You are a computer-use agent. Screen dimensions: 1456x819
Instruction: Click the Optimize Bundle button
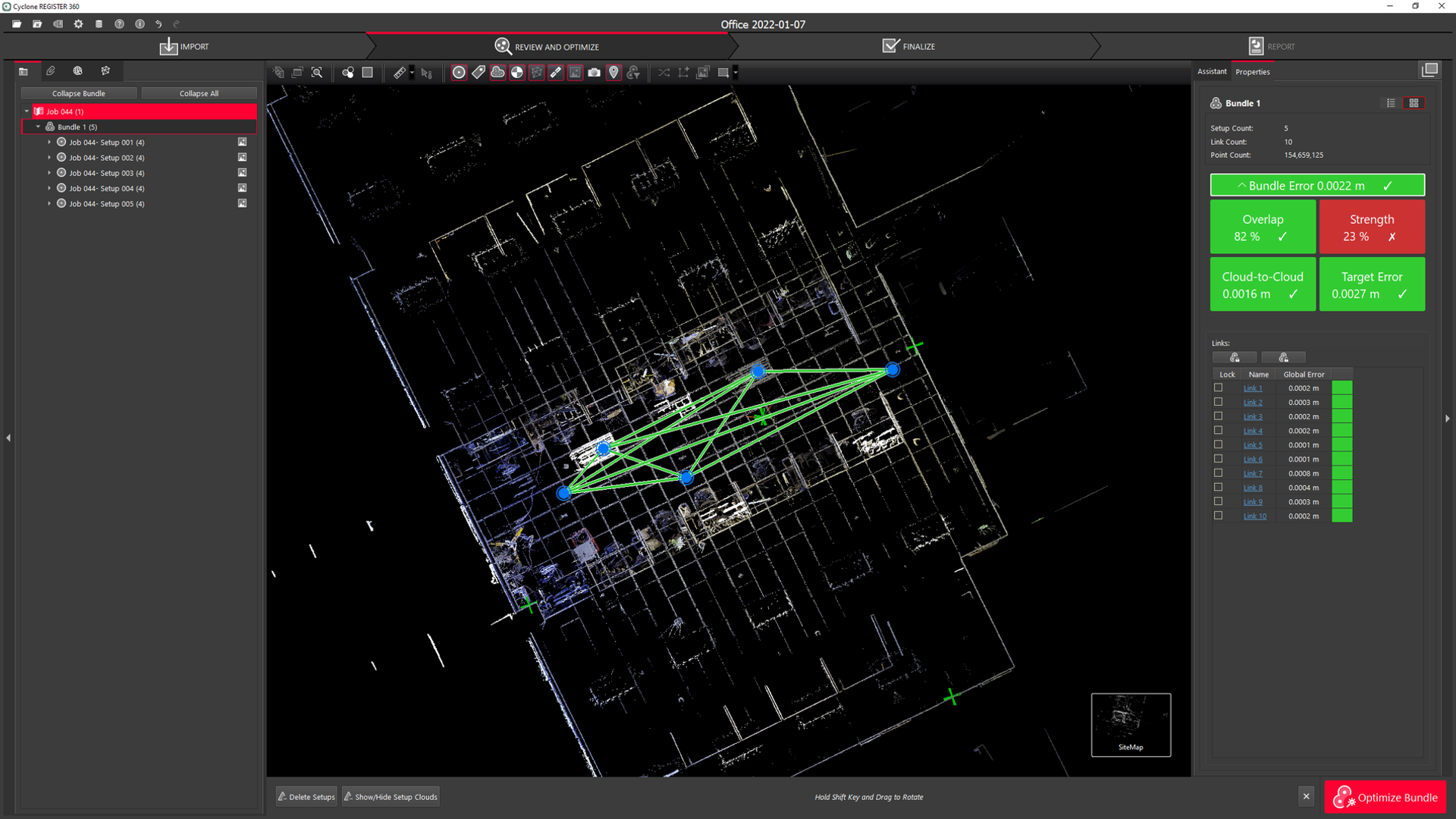point(1385,797)
